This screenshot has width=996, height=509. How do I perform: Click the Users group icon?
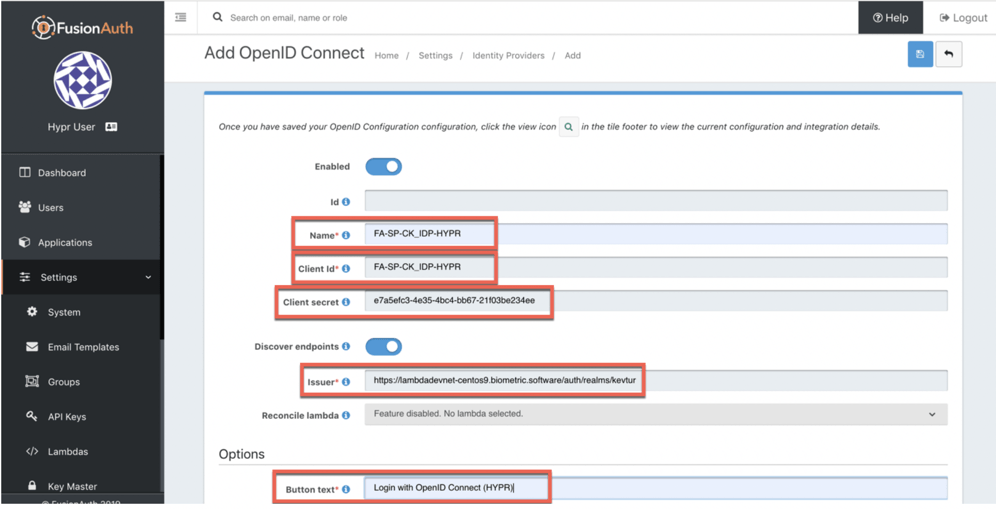click(x=25, y=207)
